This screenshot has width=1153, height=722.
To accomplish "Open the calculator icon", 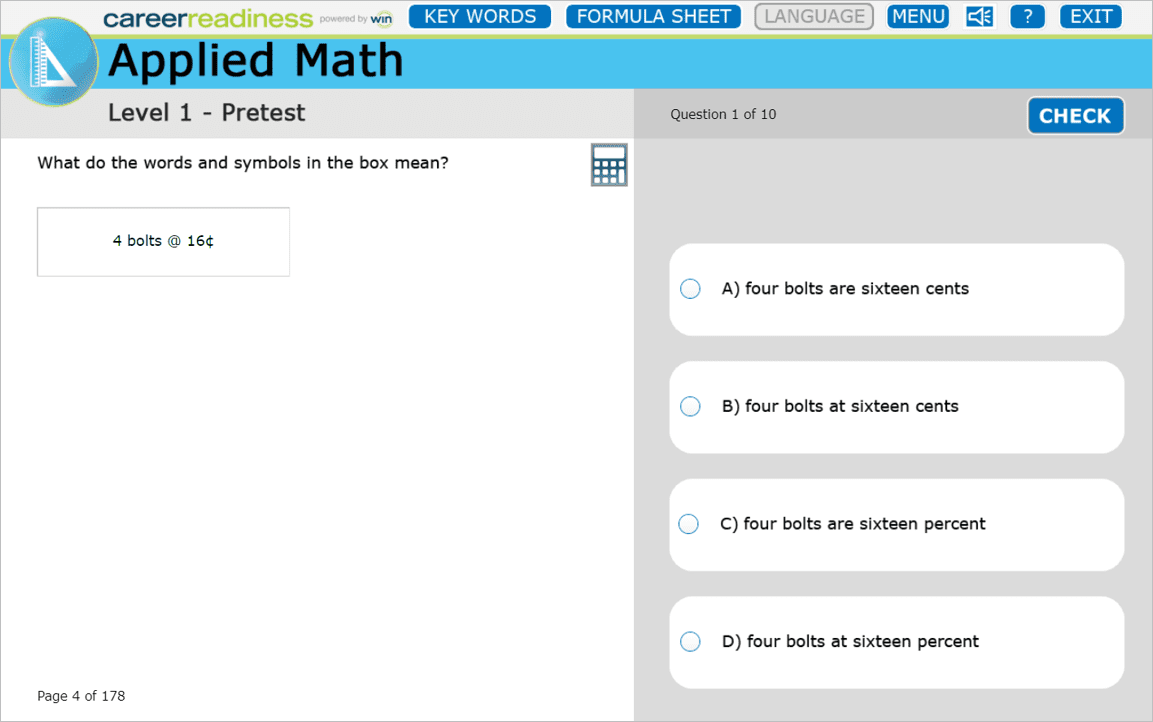I will (x=609, y=165).
